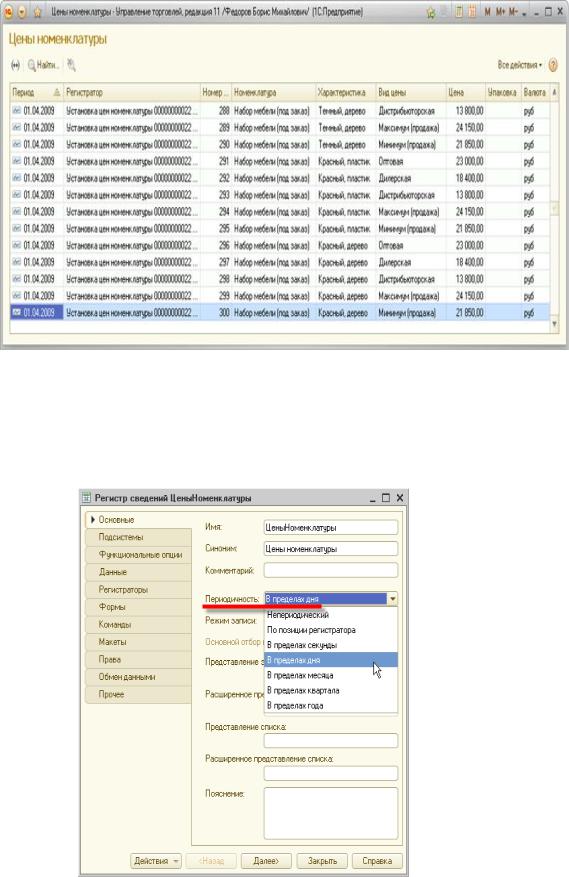Viewport: 569px width, 877px height.
Task: Click the table scrollbar down arrow
Action: click(554, 324)
